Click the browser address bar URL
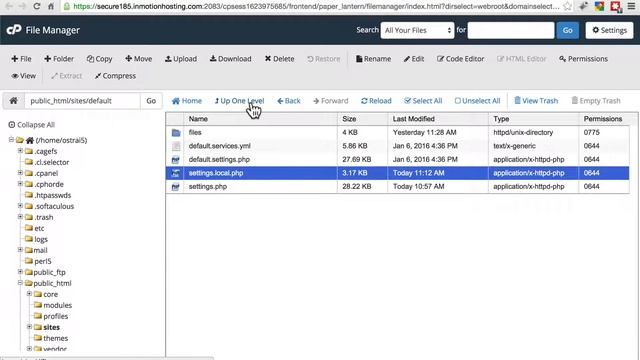The height and width of the screenshot is (360, 640). [x=316, y=6]
